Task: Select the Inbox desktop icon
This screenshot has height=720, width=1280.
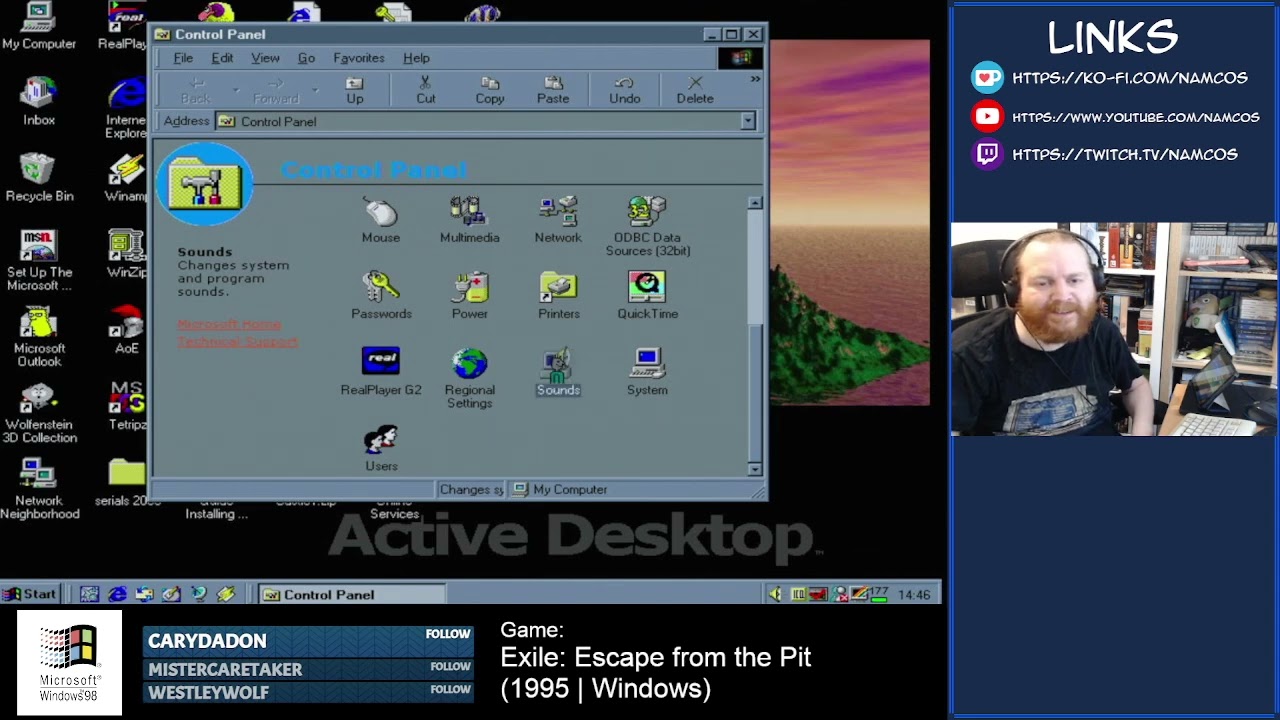Action: pyautogui.click(x=39, y=101)
